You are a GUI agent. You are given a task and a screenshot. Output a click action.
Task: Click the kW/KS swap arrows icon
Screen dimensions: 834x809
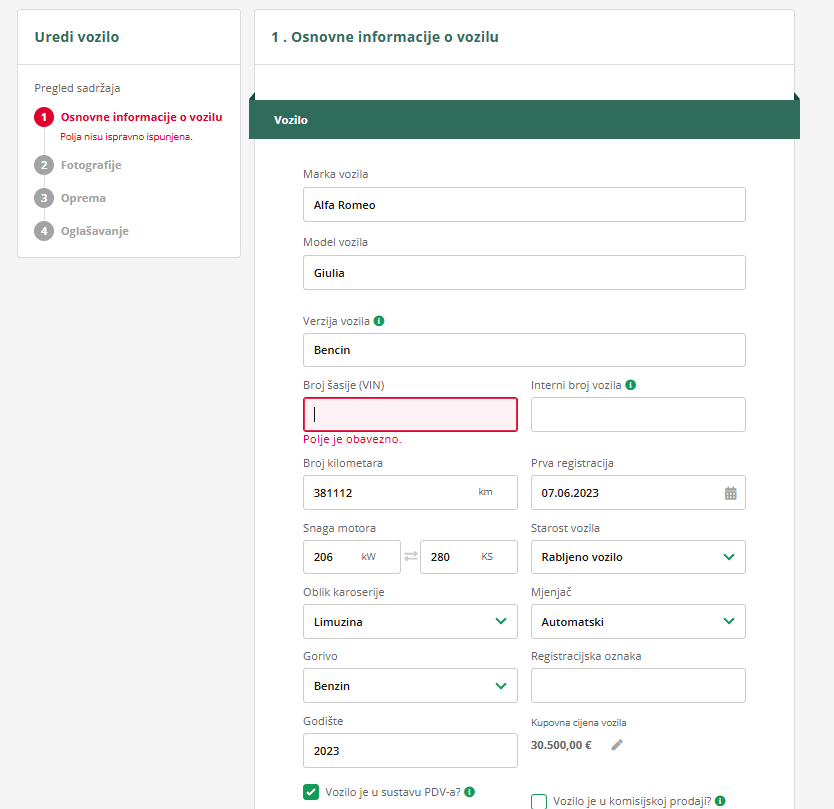click(410, 557)
